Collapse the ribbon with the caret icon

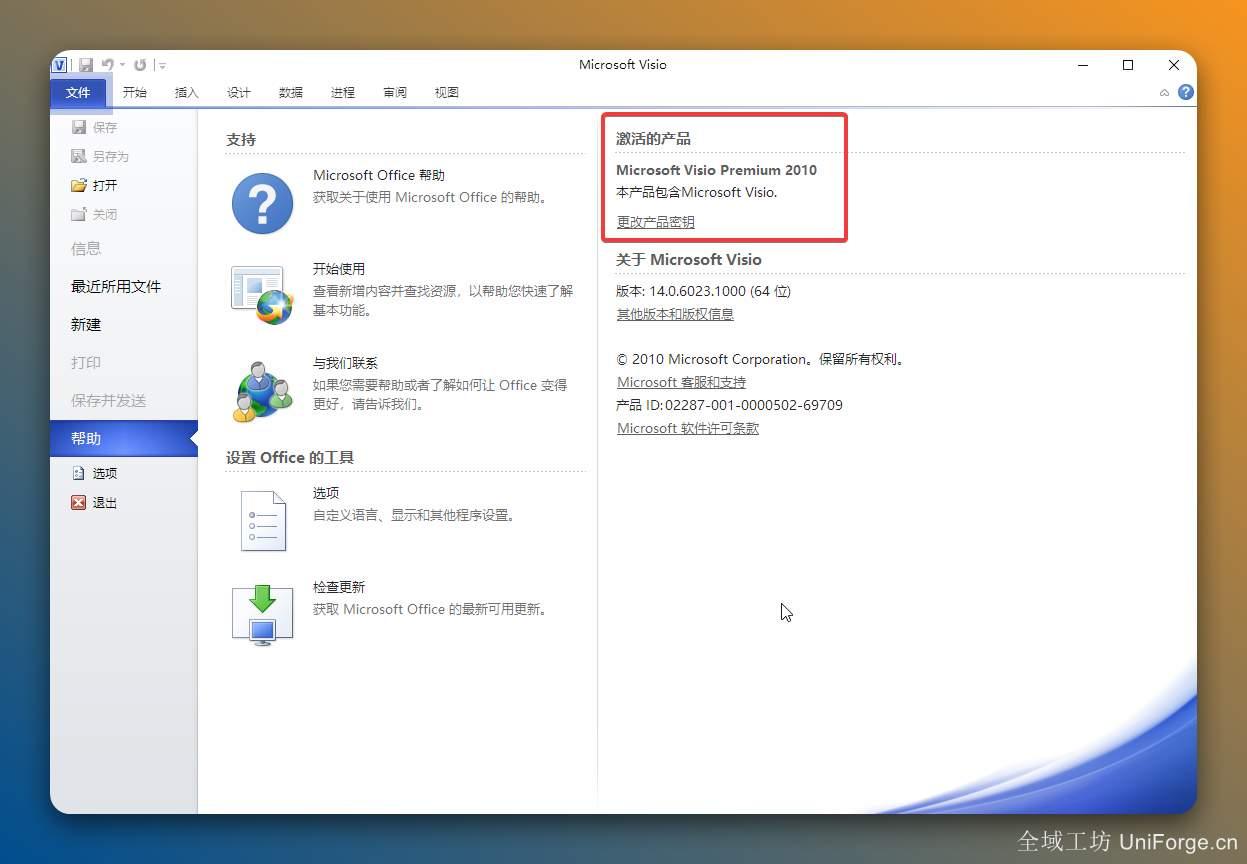pos(1164,92)
